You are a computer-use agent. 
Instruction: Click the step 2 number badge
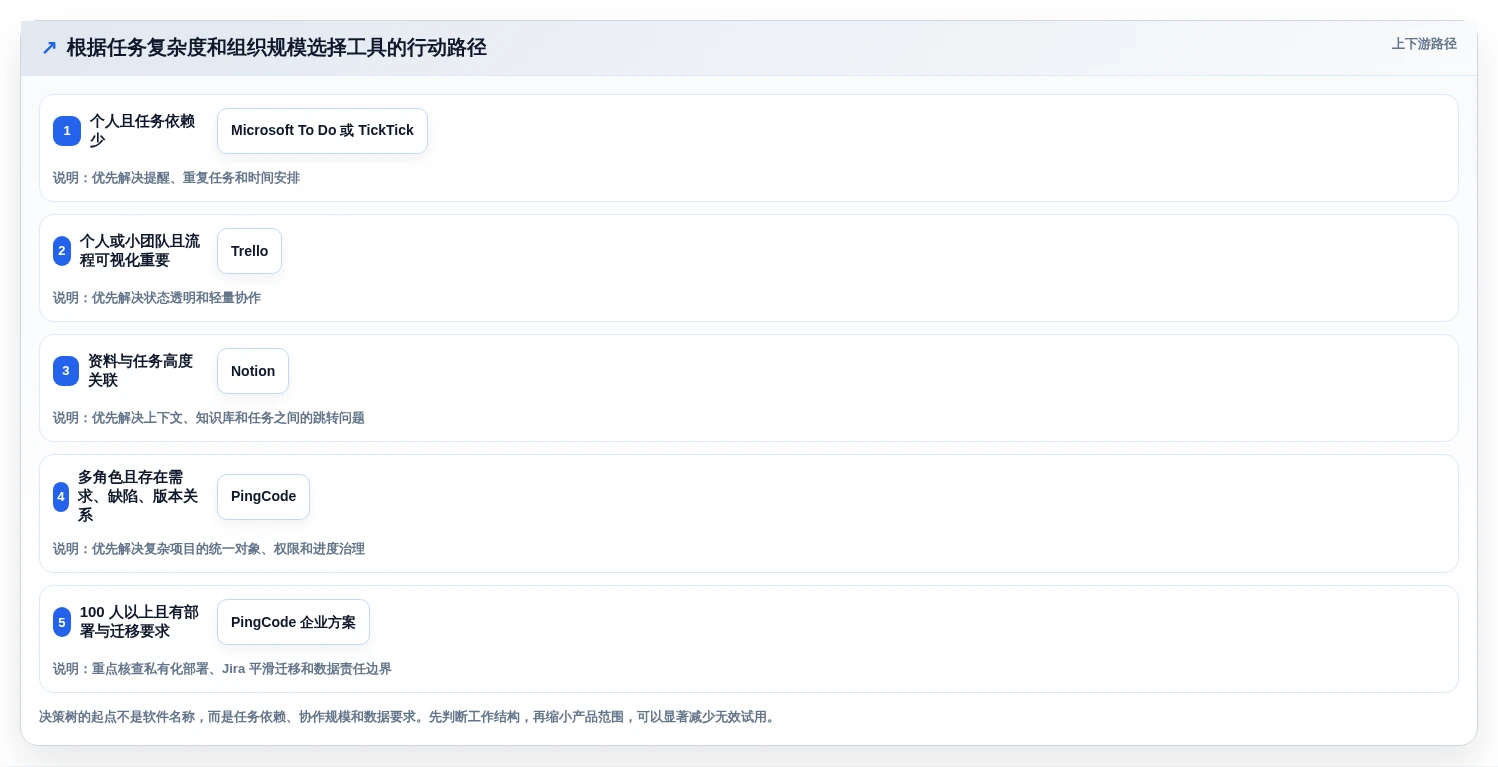click(x=62, y=251)
